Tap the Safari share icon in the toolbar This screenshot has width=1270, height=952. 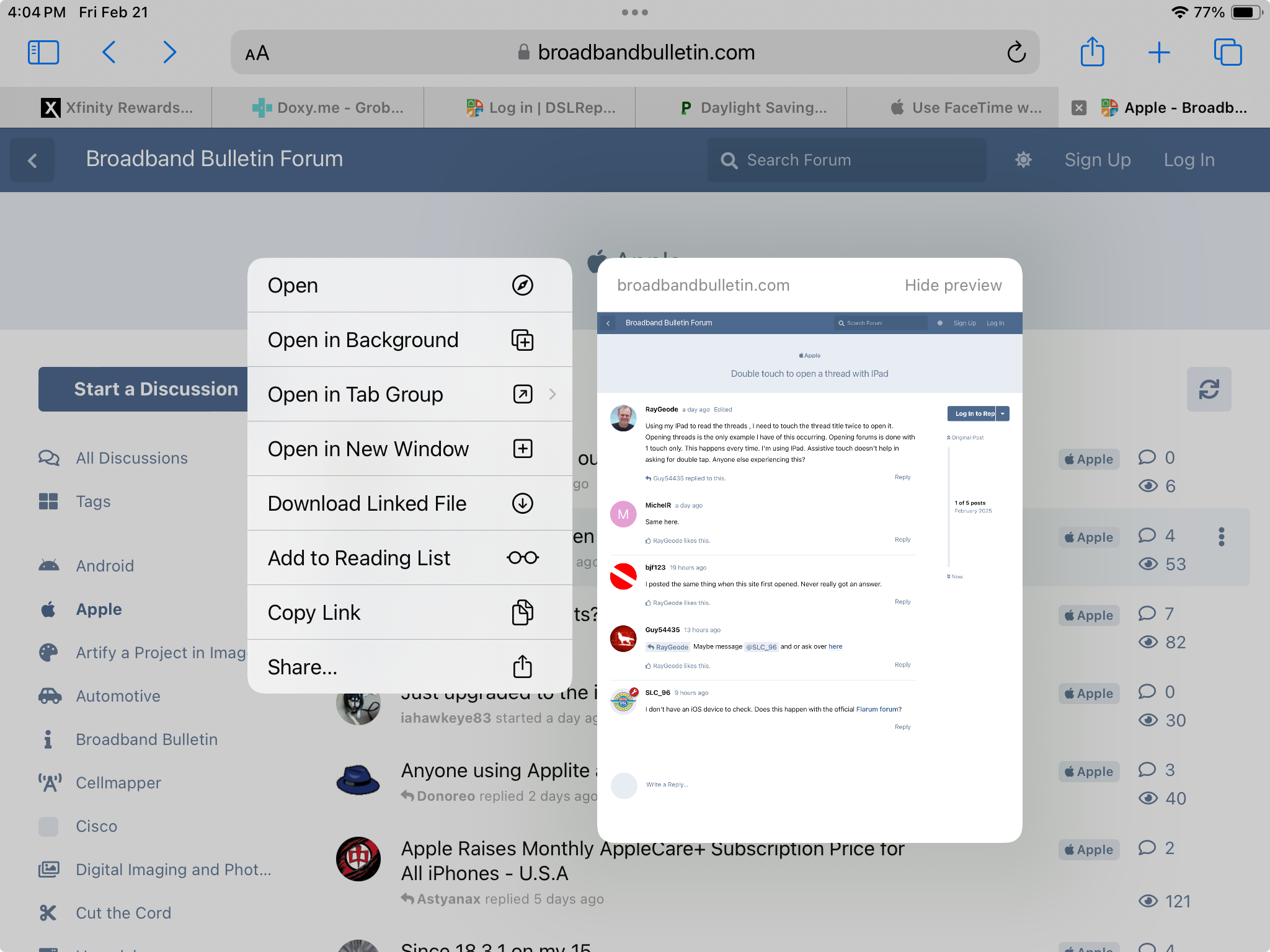1093,52
